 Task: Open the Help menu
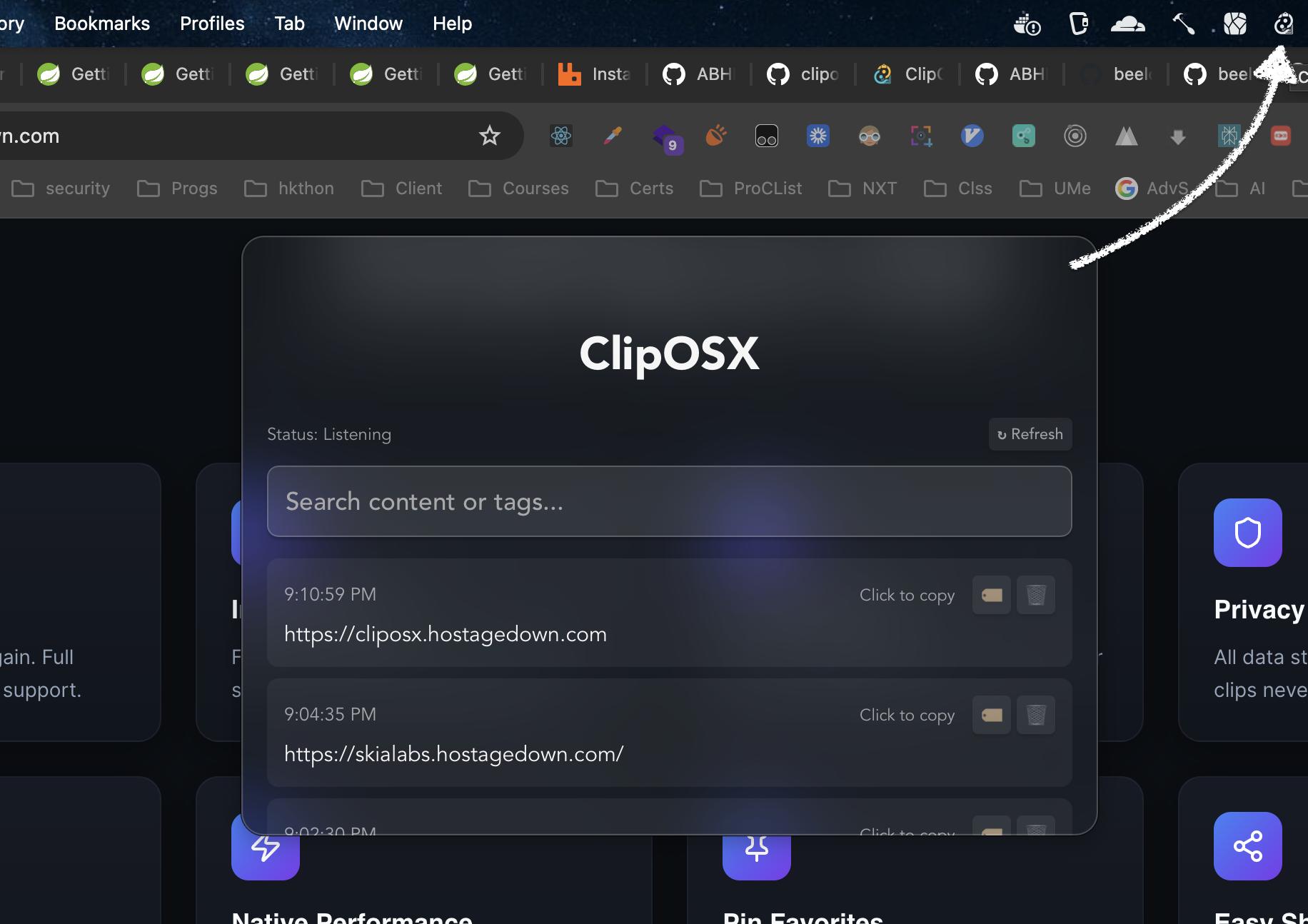tap(452, 24)
